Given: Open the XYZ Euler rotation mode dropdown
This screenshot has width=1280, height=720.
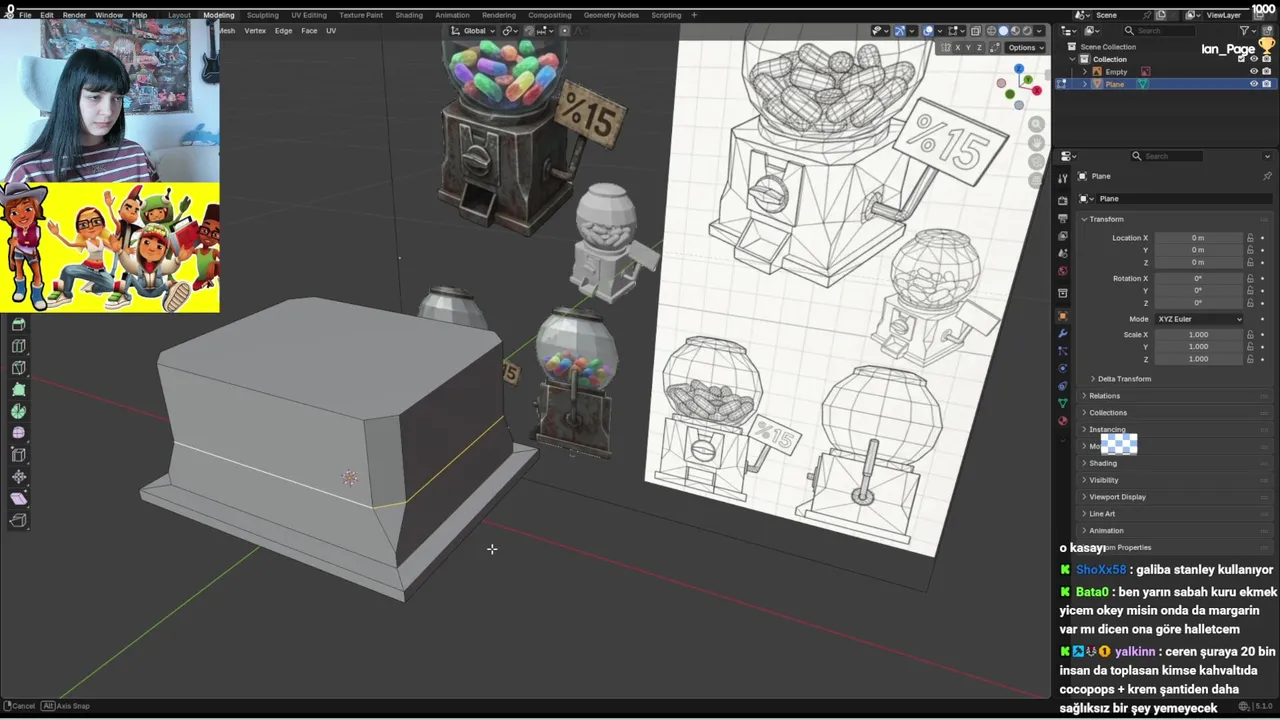Looking at the screenshot, I should coord(1199,319).
